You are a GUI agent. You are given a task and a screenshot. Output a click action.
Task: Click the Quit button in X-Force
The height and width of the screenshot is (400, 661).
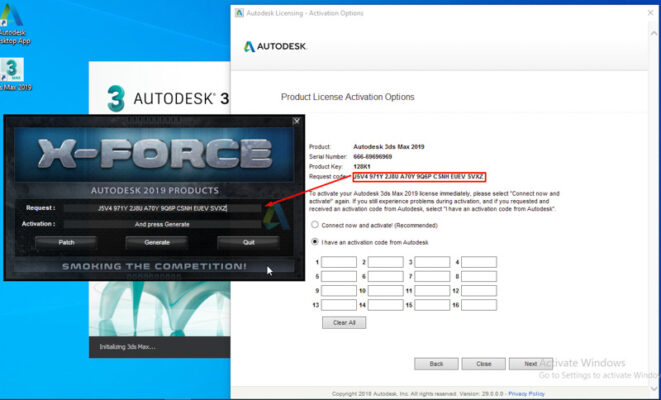248,242
